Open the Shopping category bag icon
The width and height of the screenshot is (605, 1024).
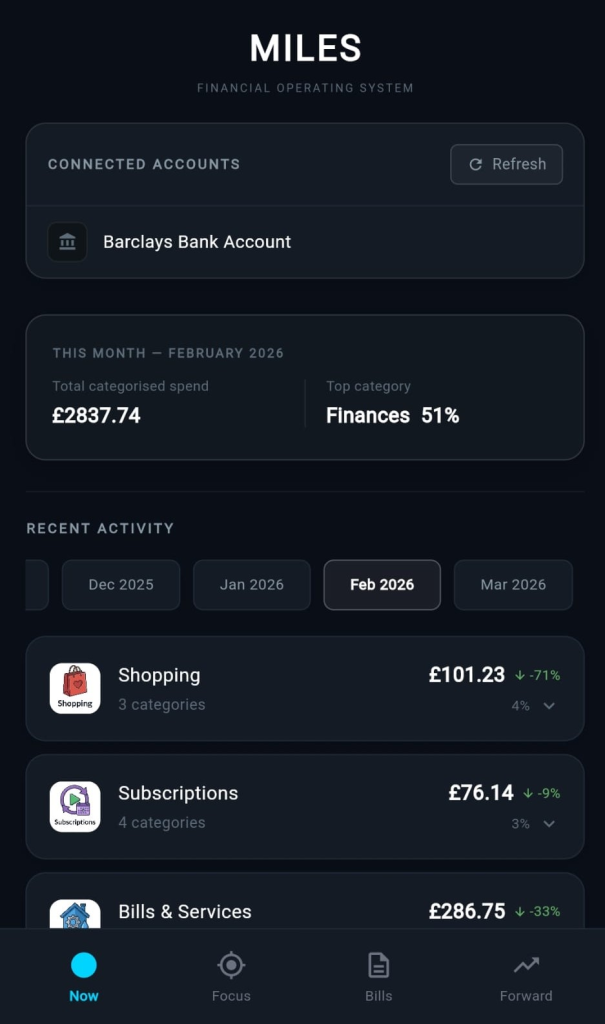coord(75,688)
